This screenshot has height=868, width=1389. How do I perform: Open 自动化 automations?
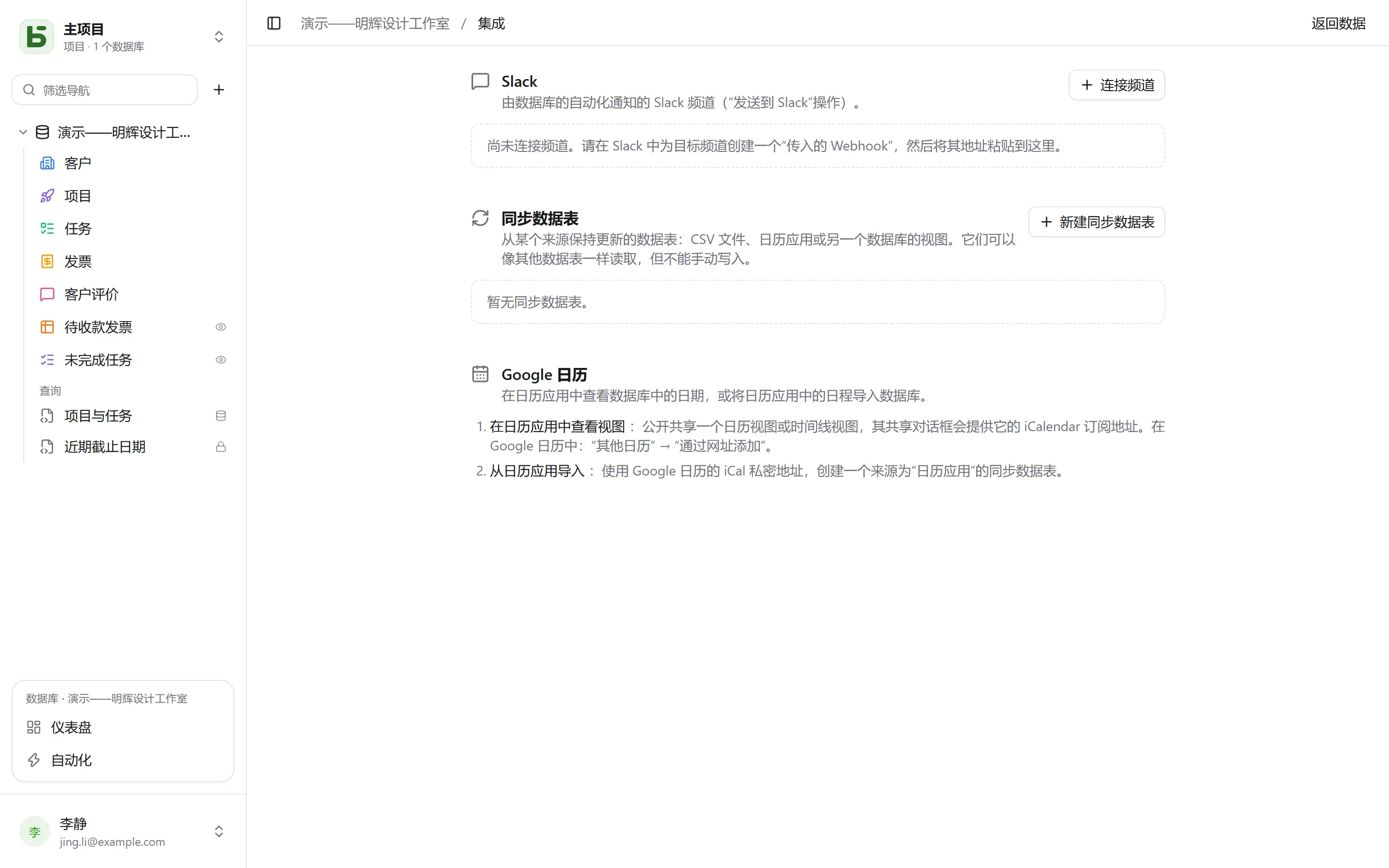pyautogui.click(x=123, y=760)
